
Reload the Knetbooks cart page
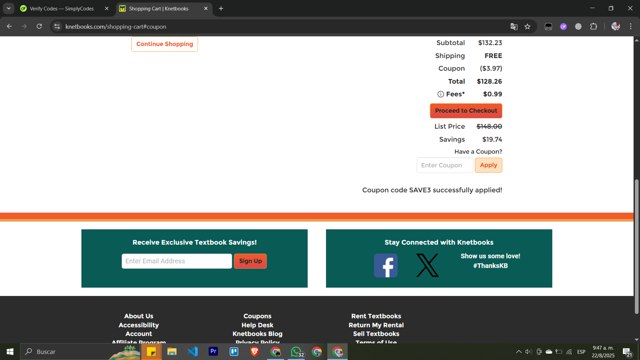(x=39, y=27)
